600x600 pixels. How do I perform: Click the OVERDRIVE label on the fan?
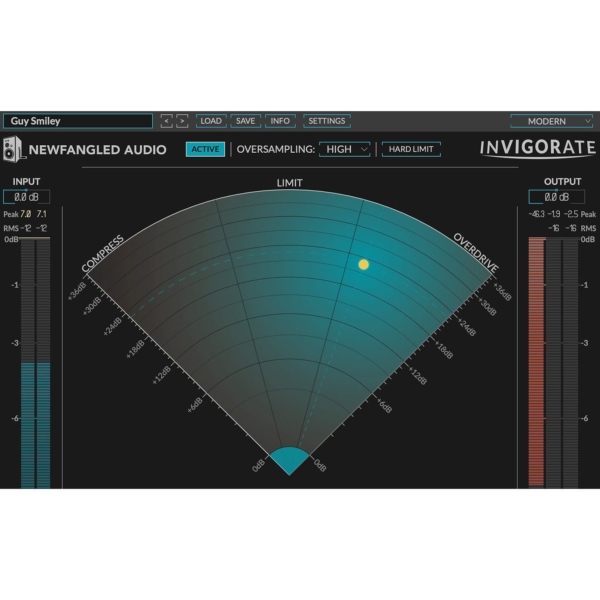pyautogui.click(x=476, y=253)
